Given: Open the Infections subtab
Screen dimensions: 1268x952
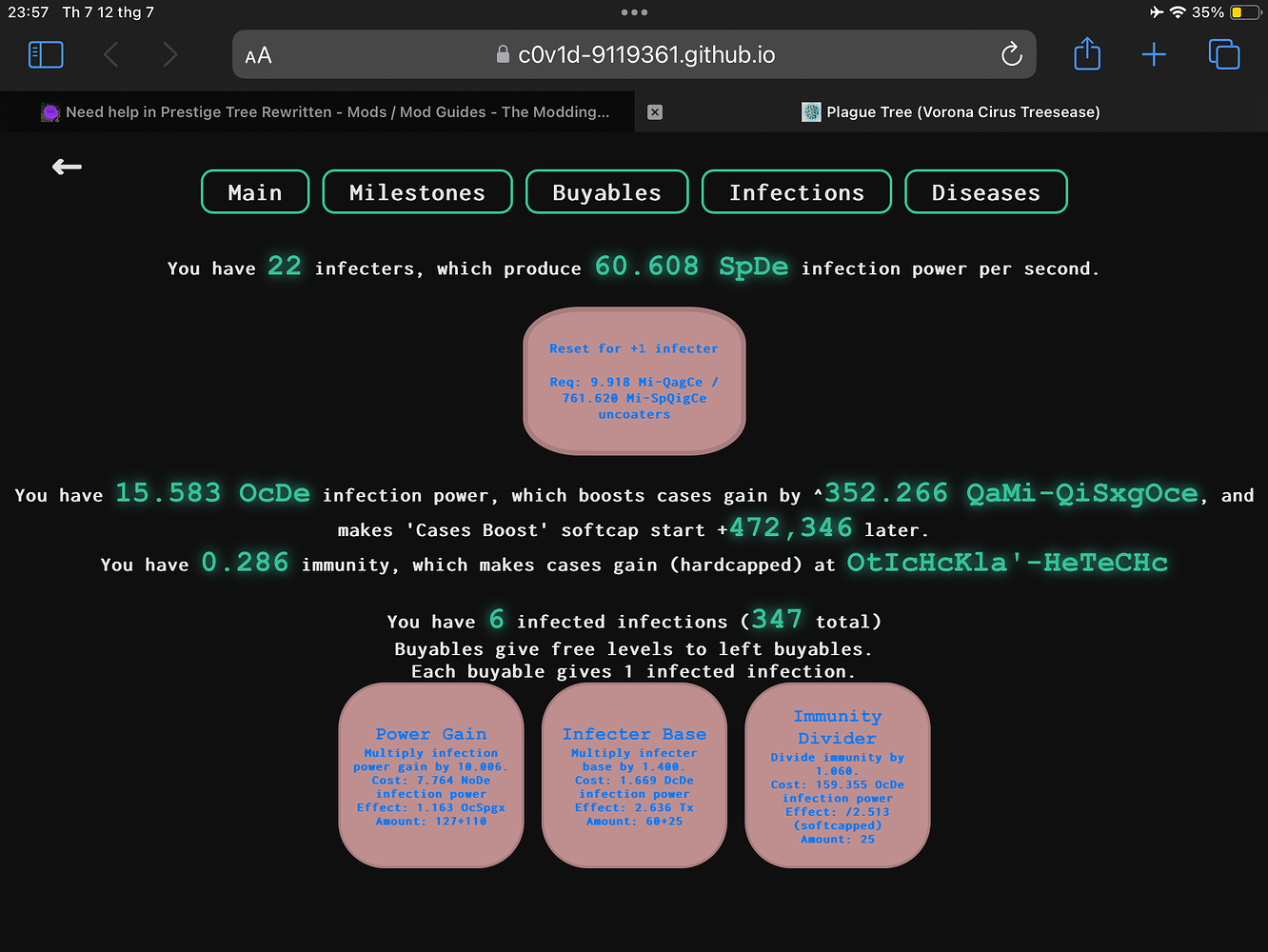Looking at the screenshot, I should [x=796, y=192].
